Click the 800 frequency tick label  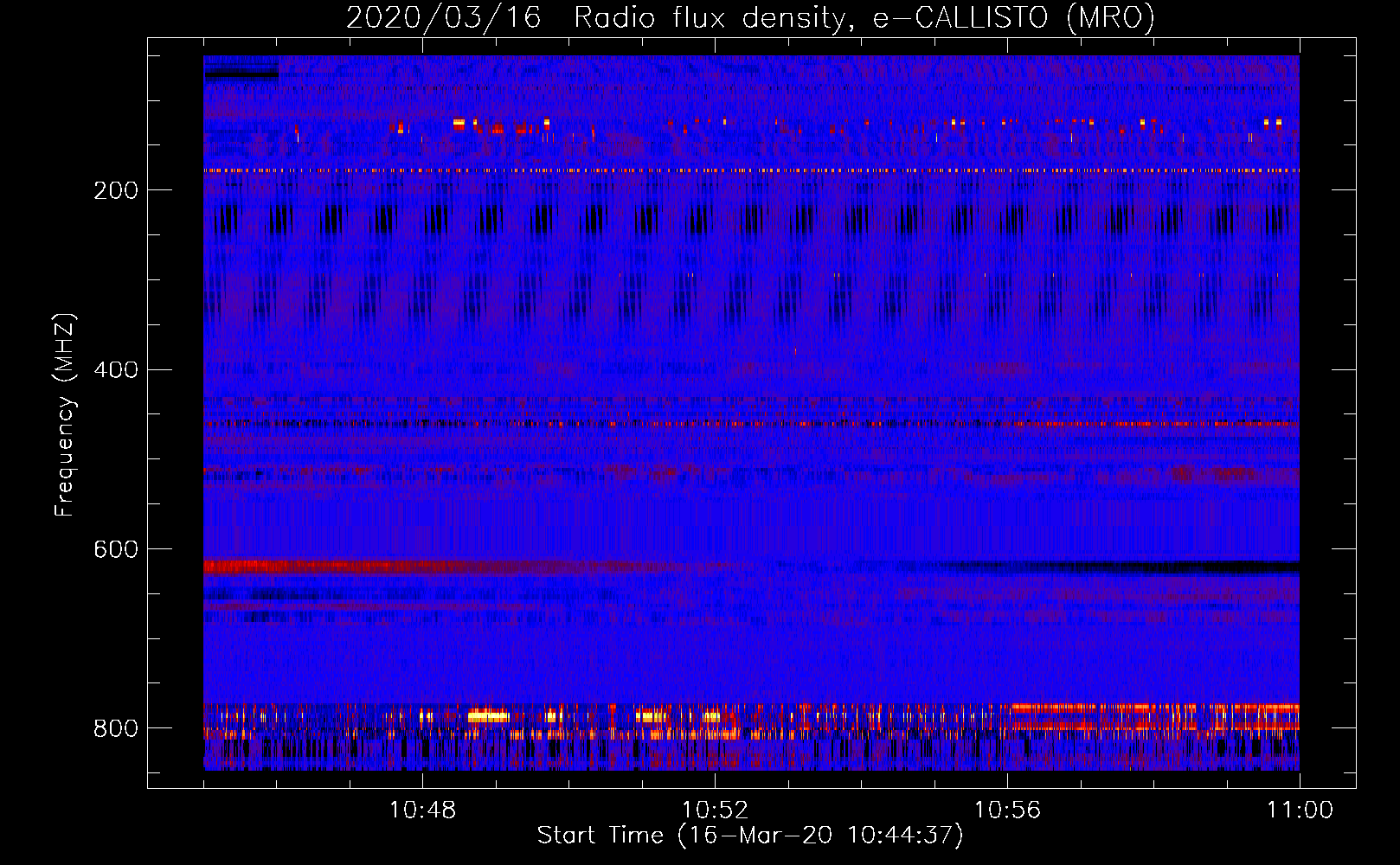(116, 728)
